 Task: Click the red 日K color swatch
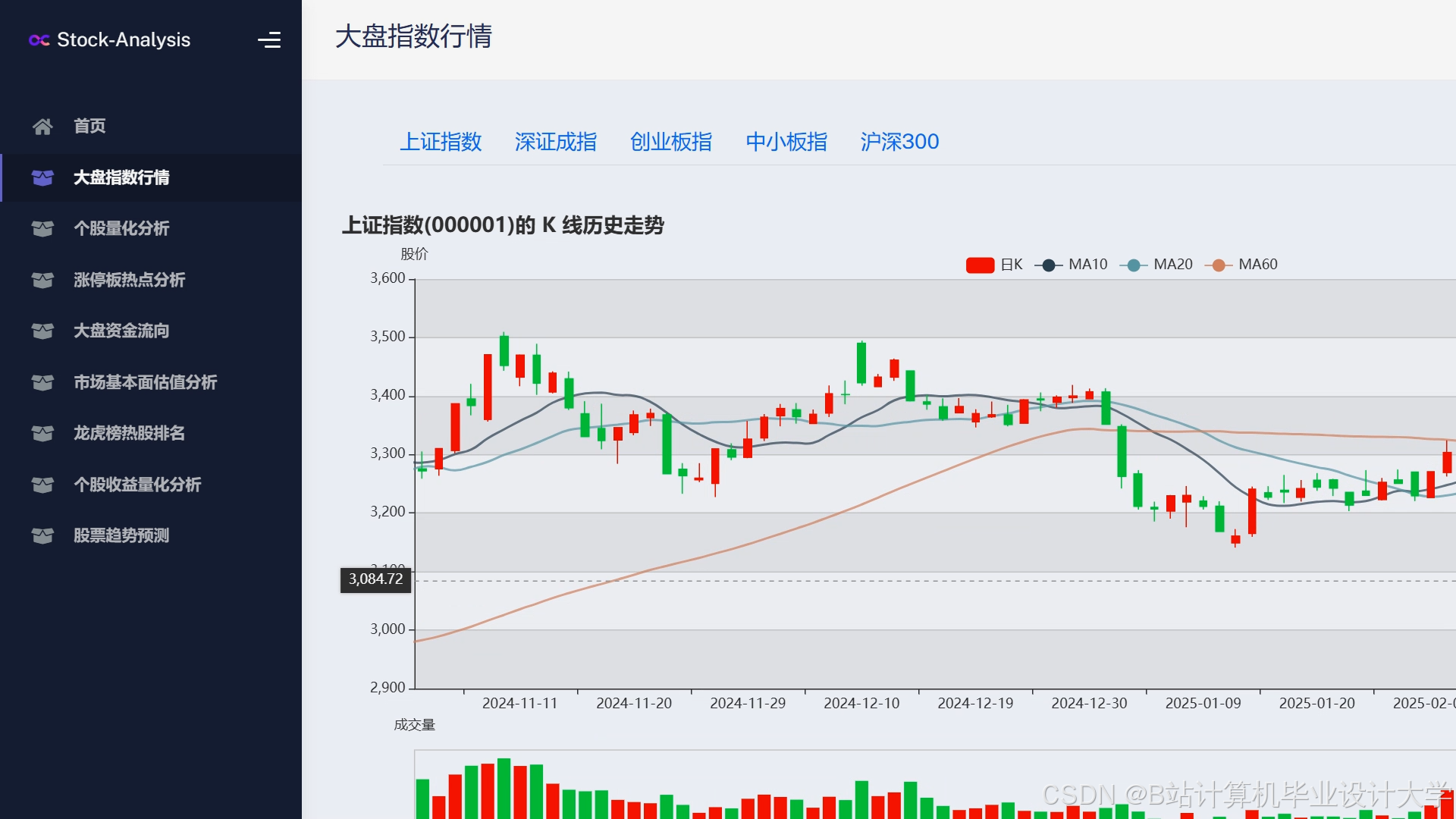(x=980, y=264)
